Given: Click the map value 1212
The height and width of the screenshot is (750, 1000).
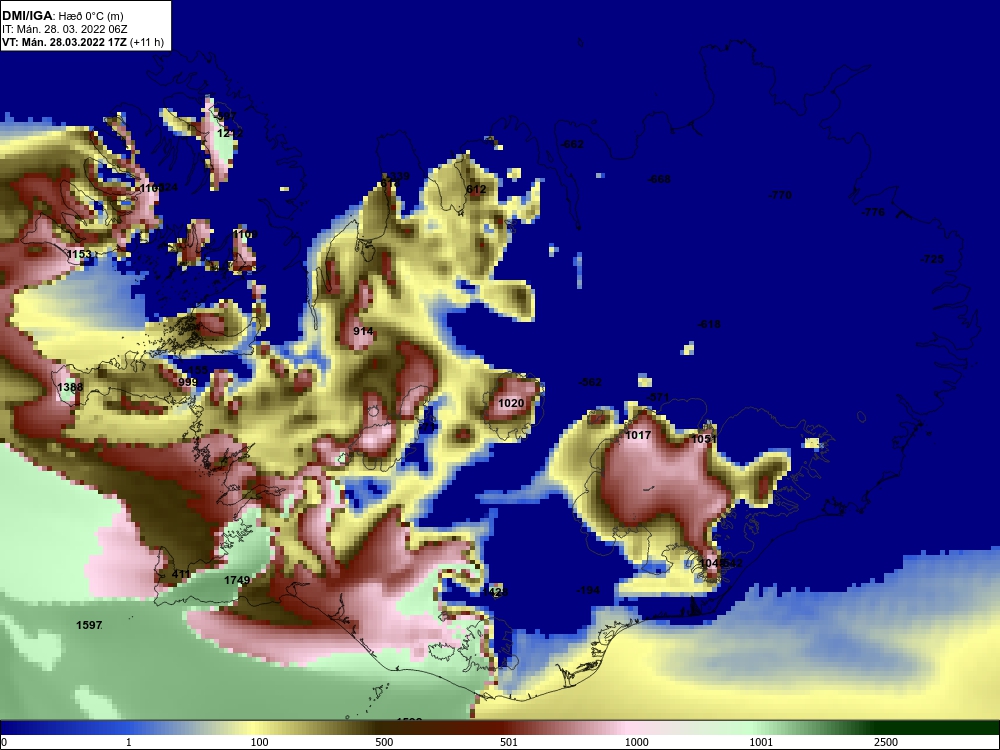Looking at the screenshot, I should click(230, 133).
